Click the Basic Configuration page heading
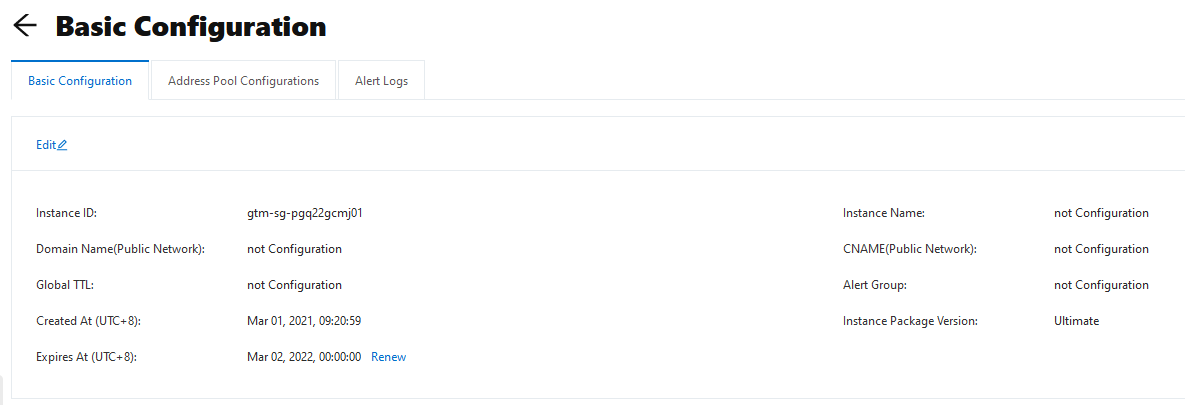Image resolution: width=1185 pixels, height=405 pixels. [191, 26]
